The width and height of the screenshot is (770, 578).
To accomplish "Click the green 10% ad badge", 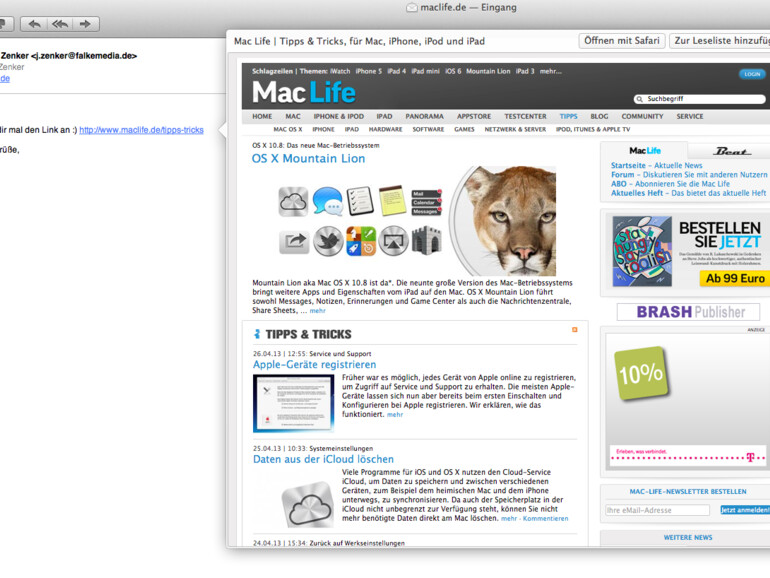I will pyautogui.click(x=641, y=374).
